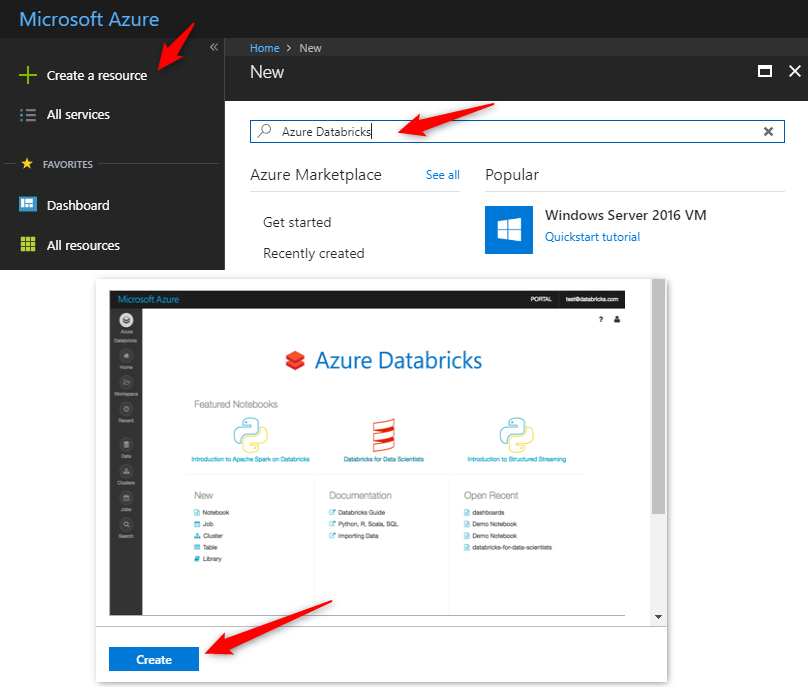This screenshot has height=687, width=808.
Task: Open the All services list icon
Action: coord(28,114)
